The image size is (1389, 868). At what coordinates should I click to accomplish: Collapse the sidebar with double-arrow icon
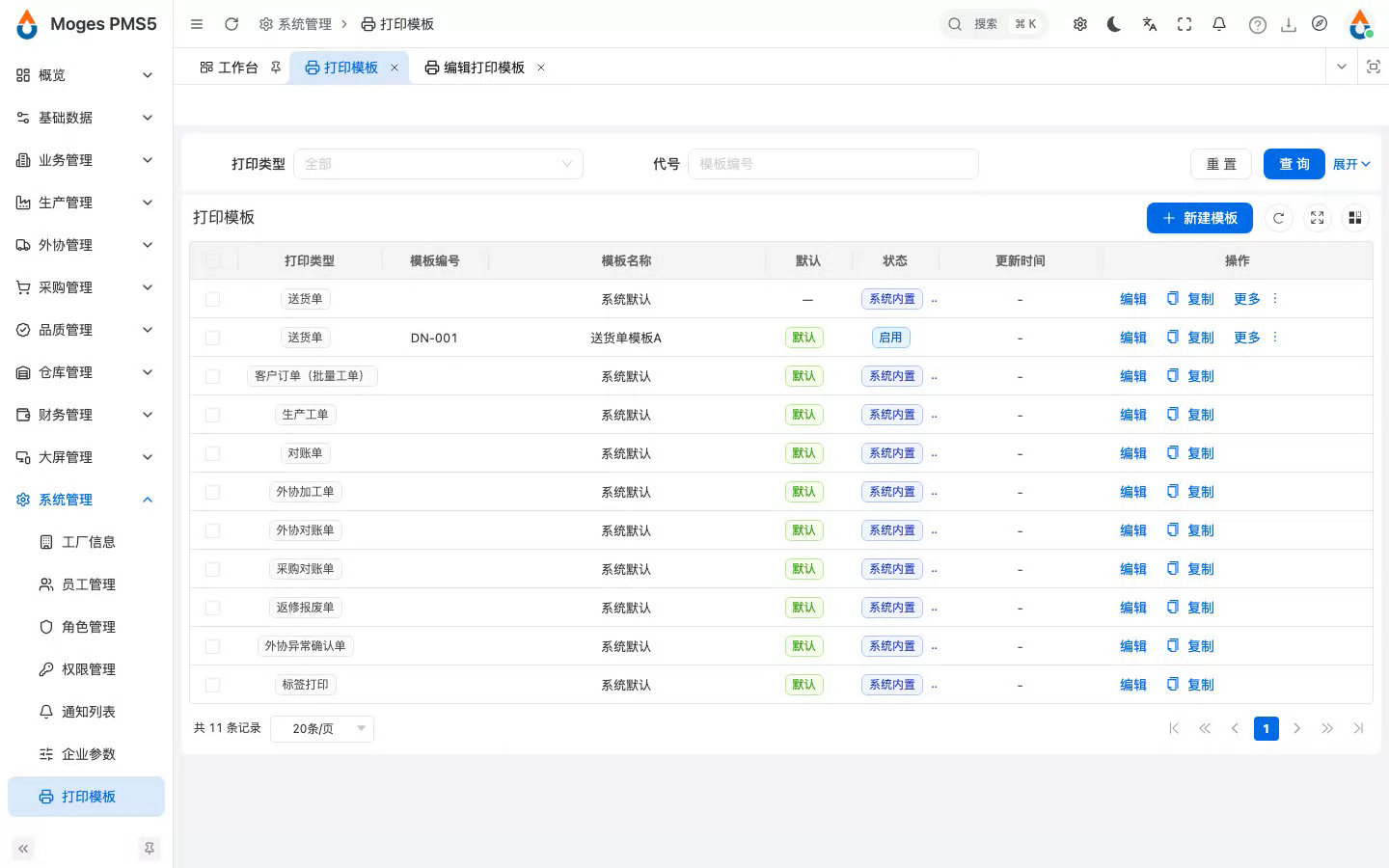(x=23, y=849)
